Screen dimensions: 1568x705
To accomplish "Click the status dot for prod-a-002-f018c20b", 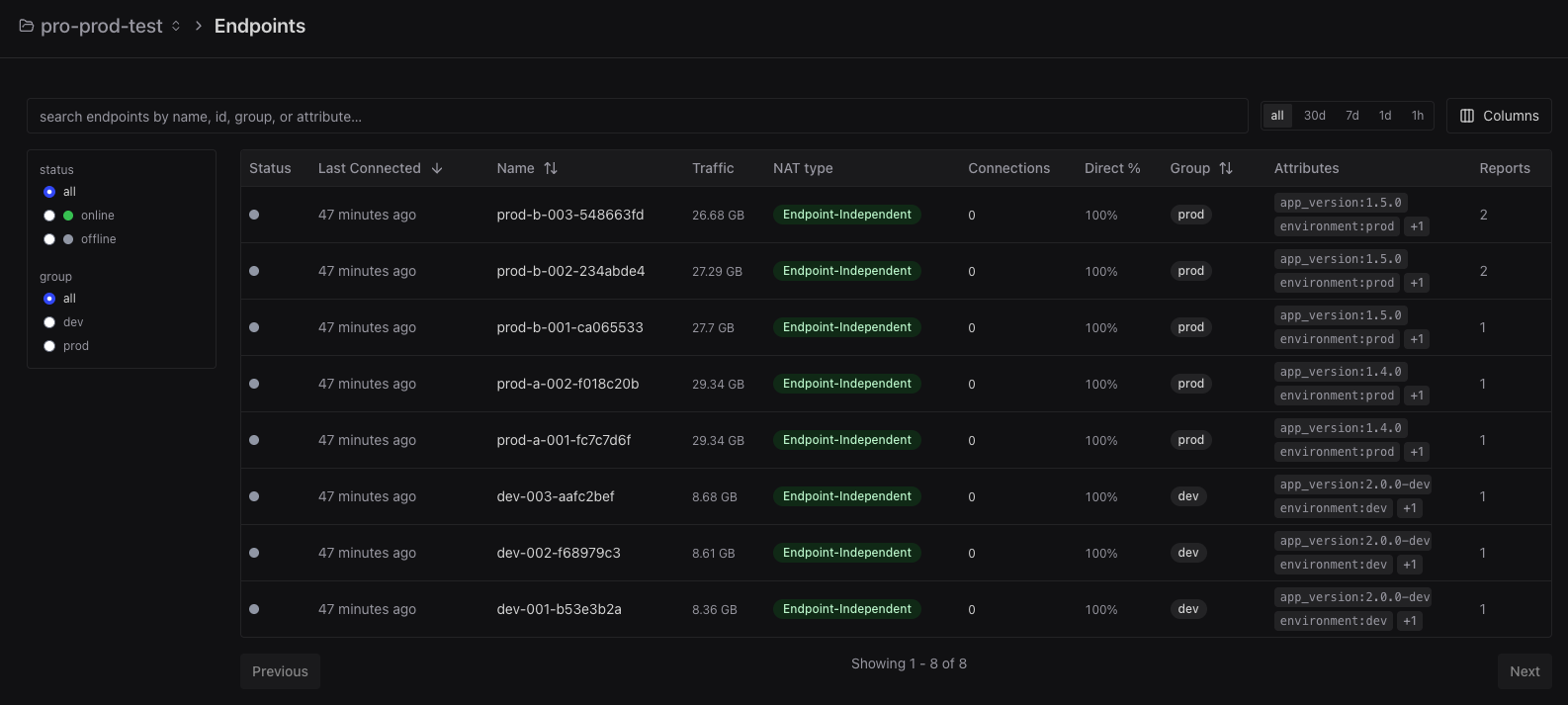I will click(254, 384).
